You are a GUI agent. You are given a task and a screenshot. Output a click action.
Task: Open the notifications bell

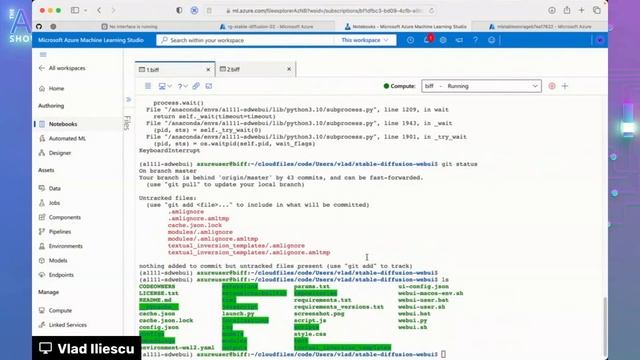[427, 40]
